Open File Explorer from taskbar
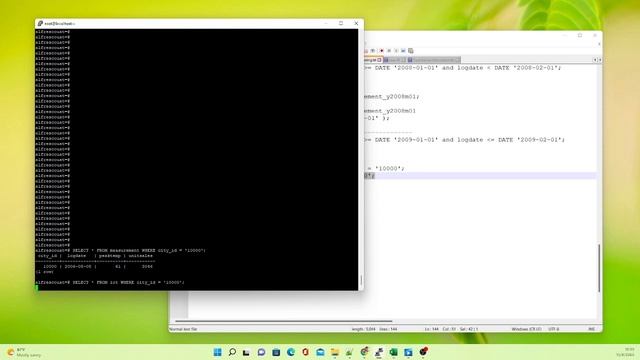This screenshot has width=640, height=360. point(335,352)
